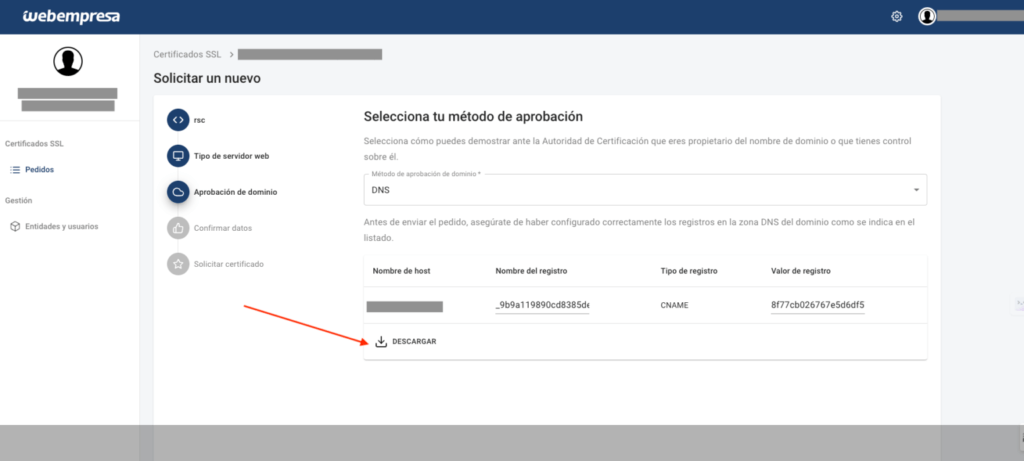Open the user avatar in top bar

[x=927, y=16]
